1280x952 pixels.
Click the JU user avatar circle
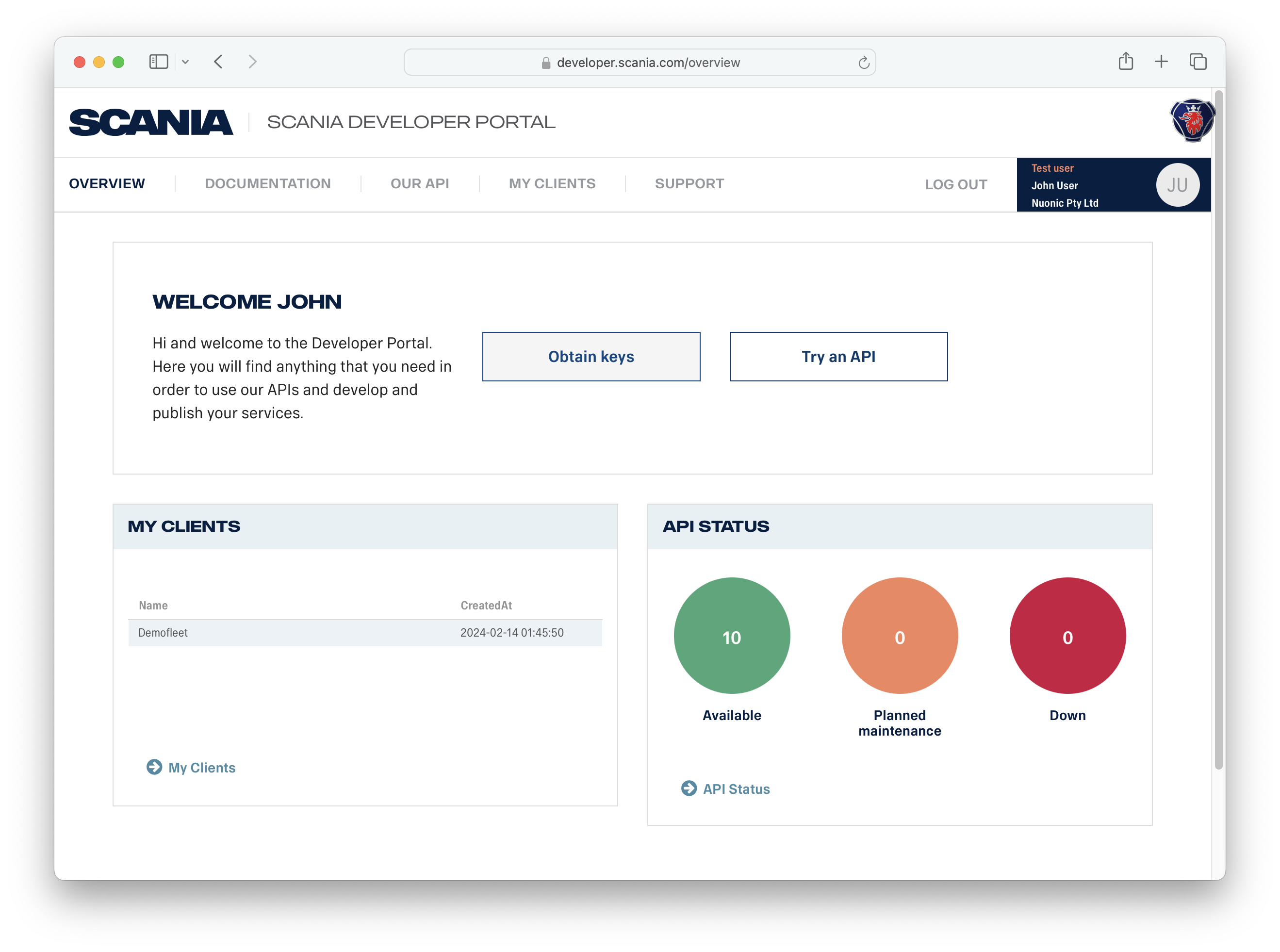pos(1178,185)
